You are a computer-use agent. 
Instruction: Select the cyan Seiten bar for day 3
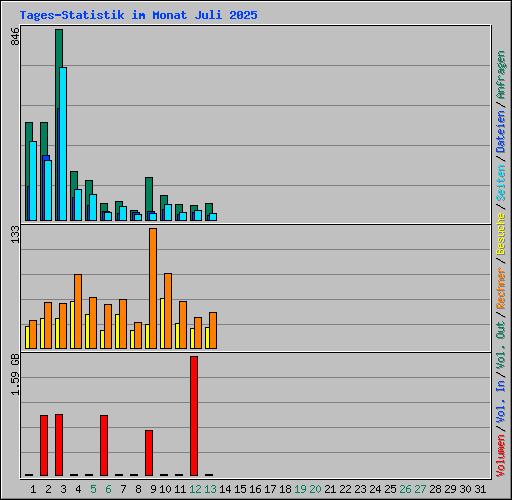(x=63, y=144)
